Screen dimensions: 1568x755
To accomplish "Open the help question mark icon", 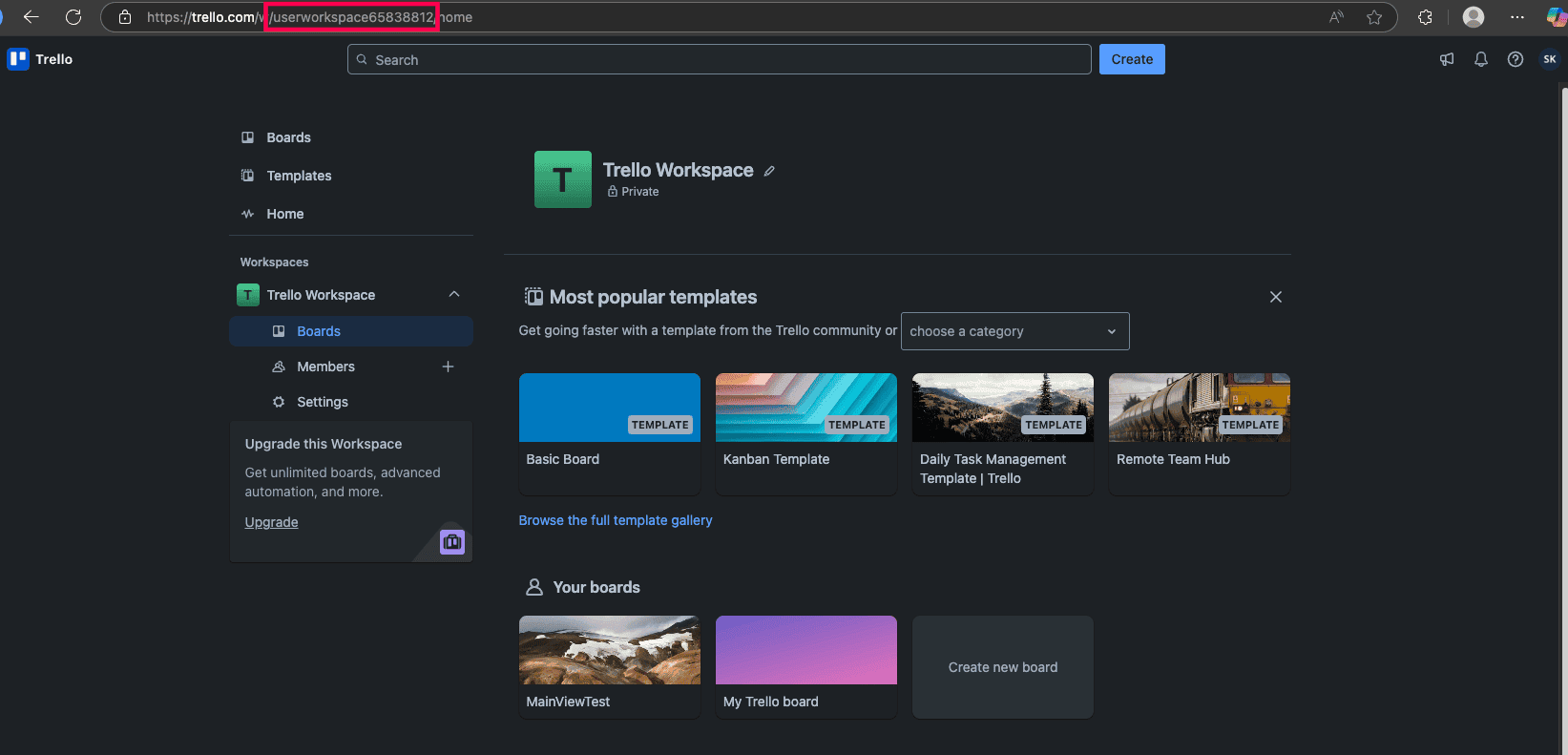I will click(1516, 59).
